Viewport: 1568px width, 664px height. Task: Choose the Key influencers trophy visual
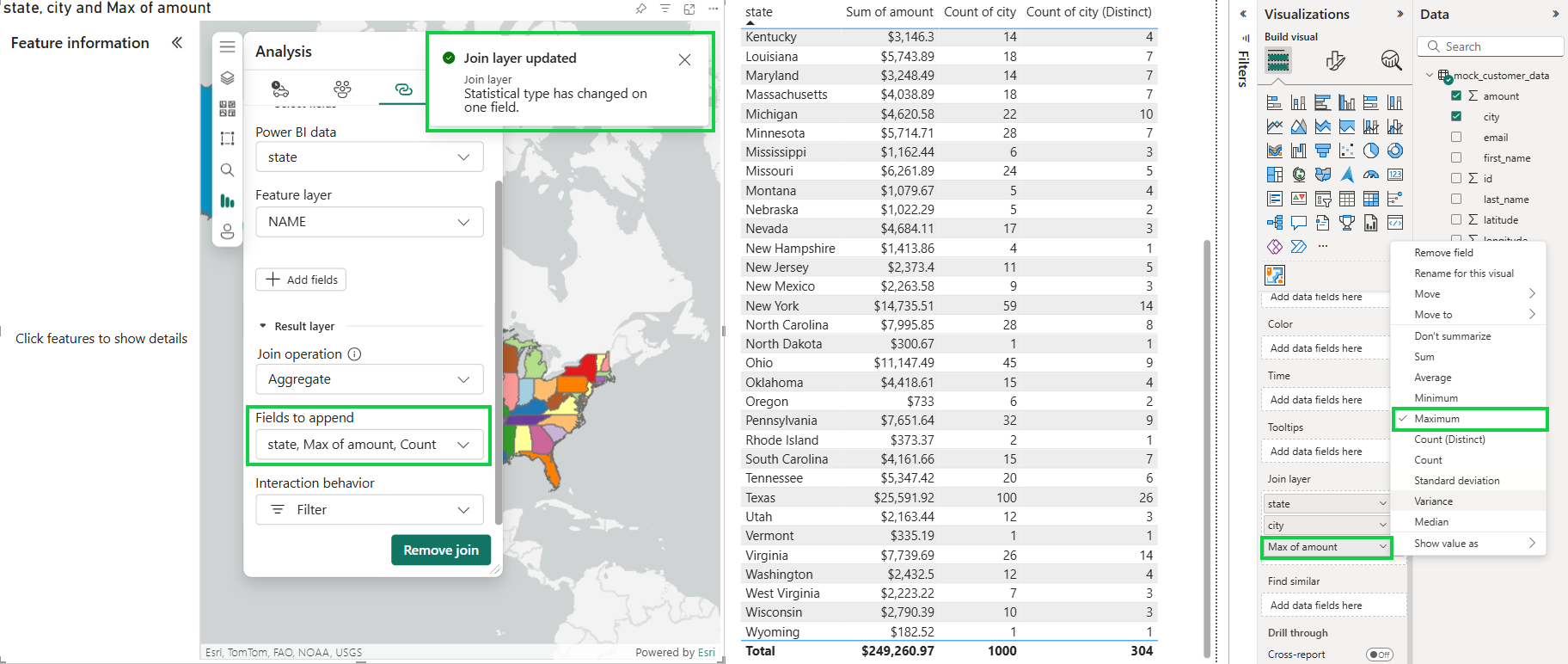(1347, 223)
